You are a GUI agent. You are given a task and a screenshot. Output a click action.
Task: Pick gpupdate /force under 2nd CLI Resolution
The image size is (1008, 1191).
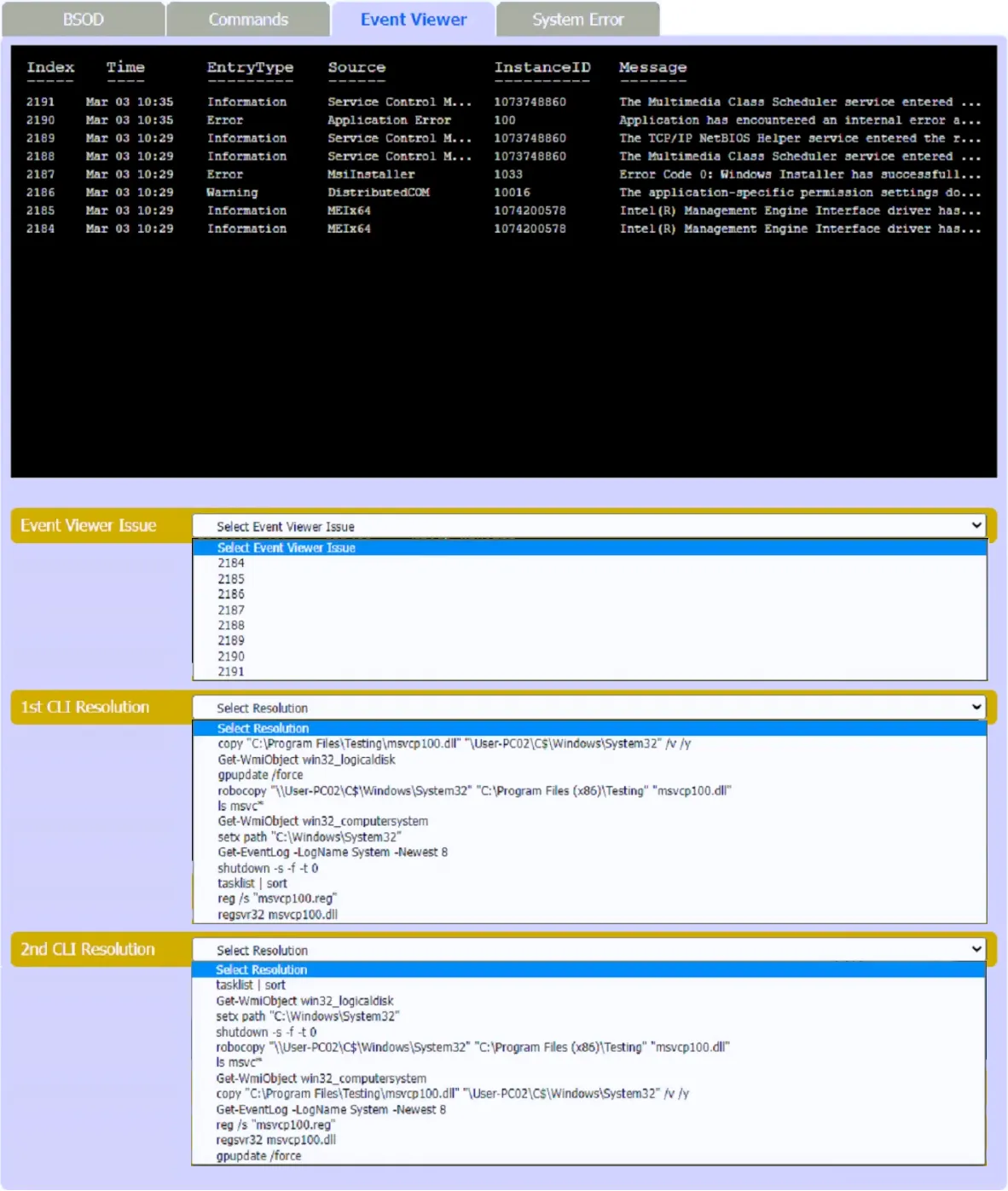pyautogui.click(x=588, y=1156)
